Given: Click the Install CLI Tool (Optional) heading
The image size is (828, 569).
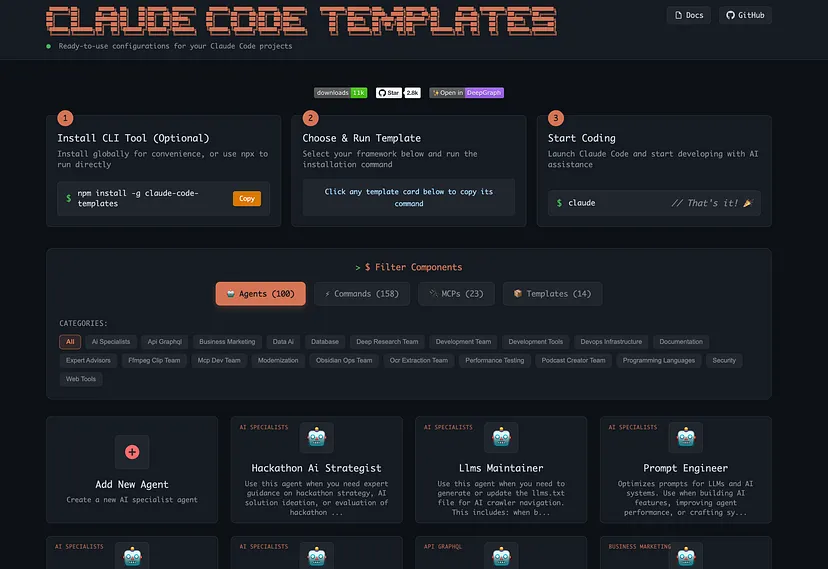Looking at the screenshot, I should pyautogui.click(x=133, y=138).
